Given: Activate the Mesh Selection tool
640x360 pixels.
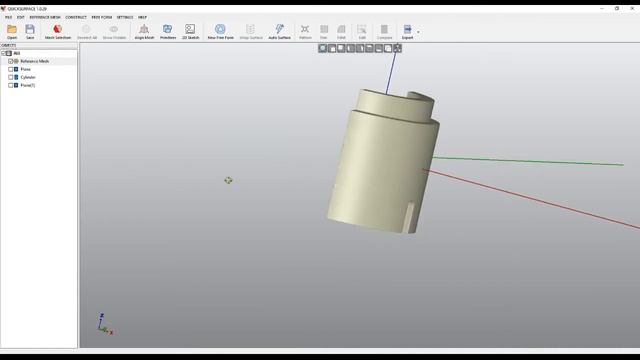Looking at the screenshot, I should pyautogui.click(x=58, y=31).
